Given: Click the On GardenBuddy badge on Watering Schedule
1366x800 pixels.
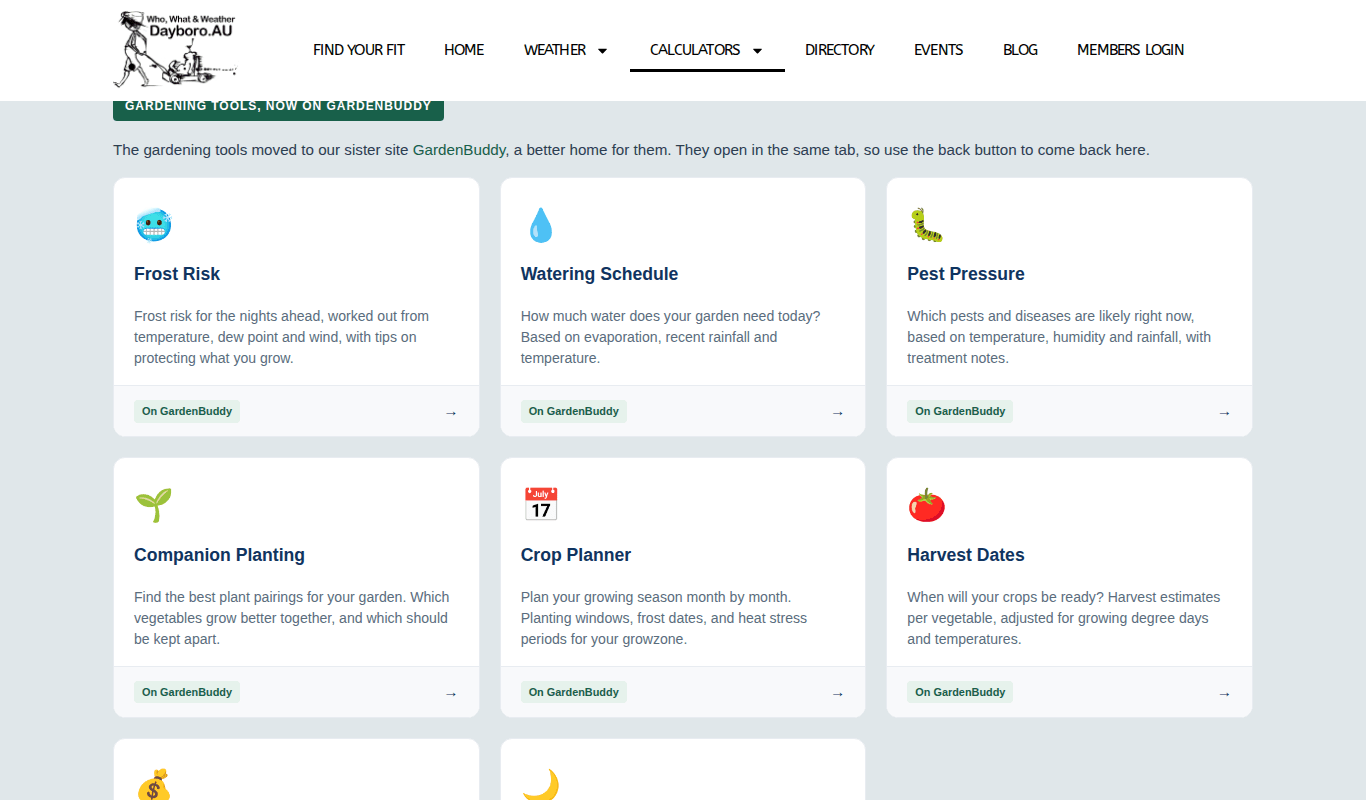Looking at the screenshot, I should point(574,411).
